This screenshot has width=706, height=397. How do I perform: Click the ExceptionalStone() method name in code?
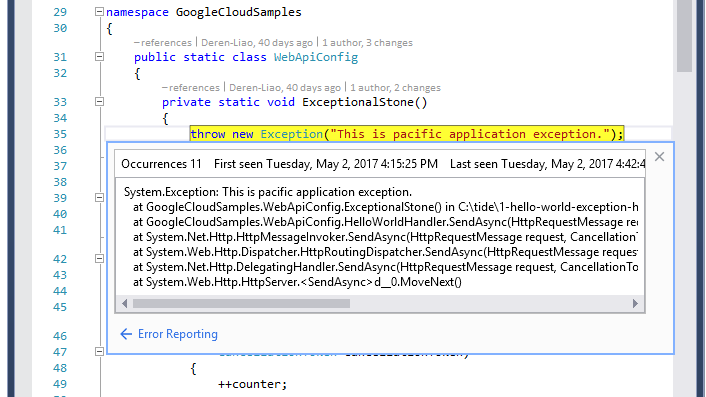364,102
